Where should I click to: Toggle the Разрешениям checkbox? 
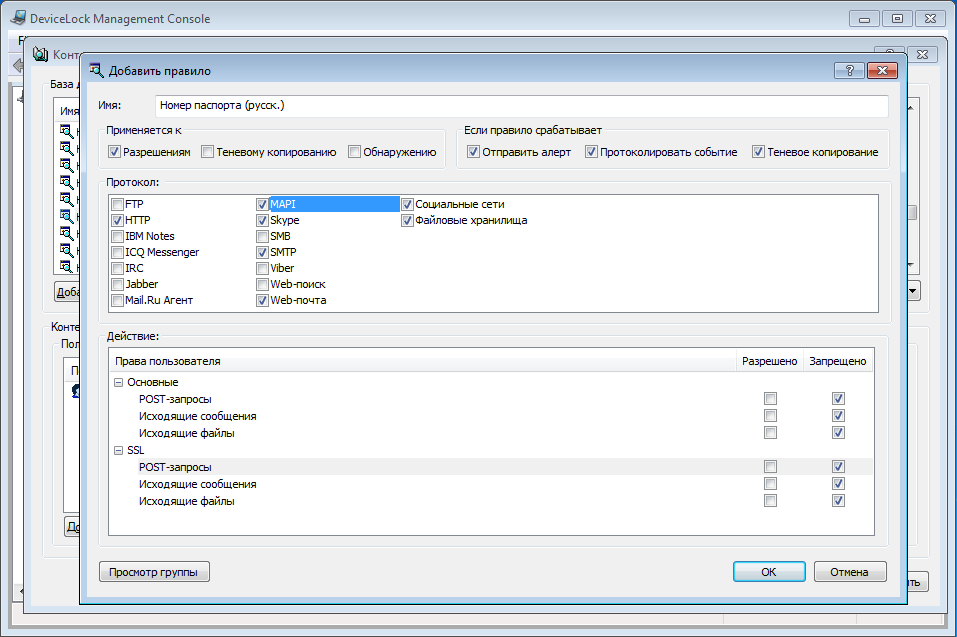click(x=114, y=152)
